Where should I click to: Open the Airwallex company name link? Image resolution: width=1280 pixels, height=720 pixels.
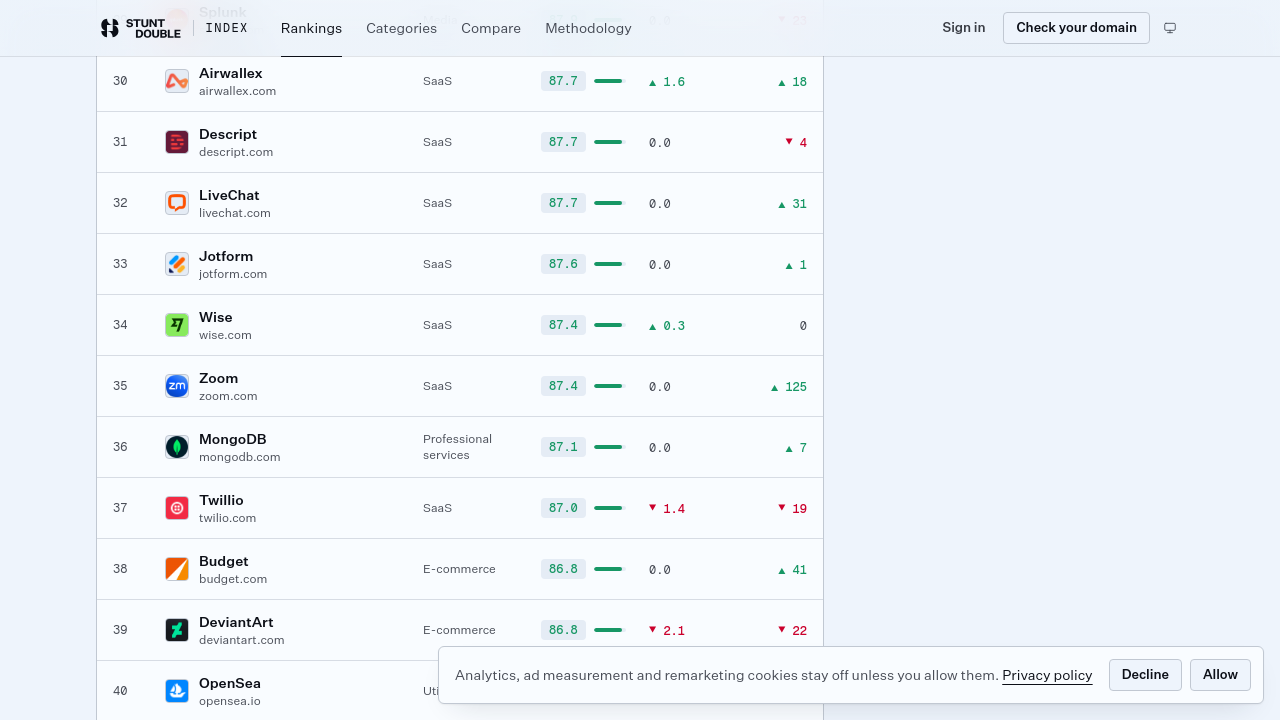(231, 73)
